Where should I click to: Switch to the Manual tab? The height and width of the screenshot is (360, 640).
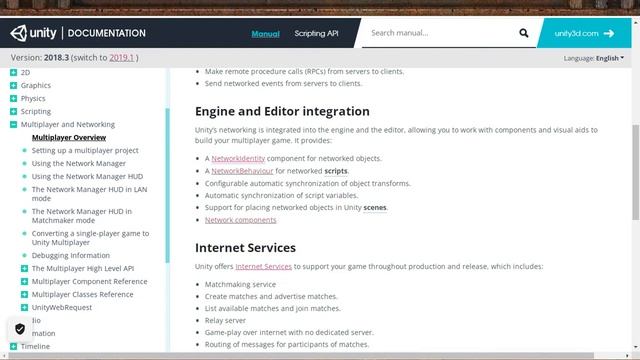click(265, 33)
